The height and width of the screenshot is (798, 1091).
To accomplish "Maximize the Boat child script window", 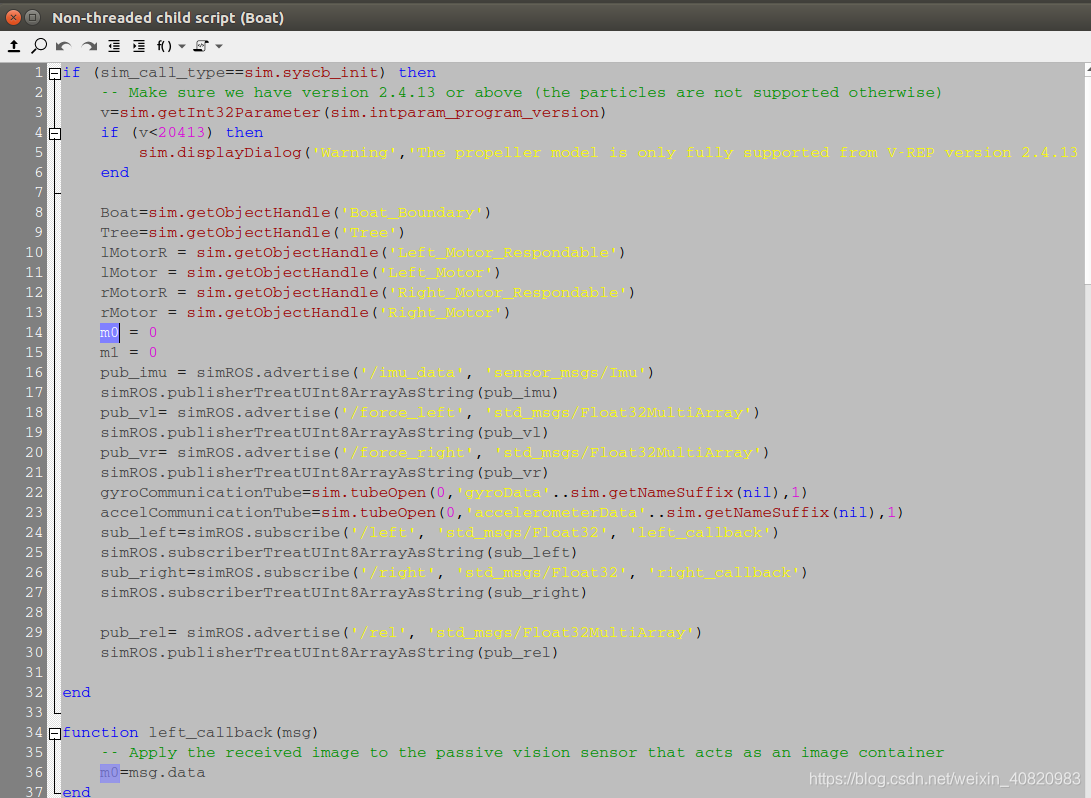I will 32,17.
